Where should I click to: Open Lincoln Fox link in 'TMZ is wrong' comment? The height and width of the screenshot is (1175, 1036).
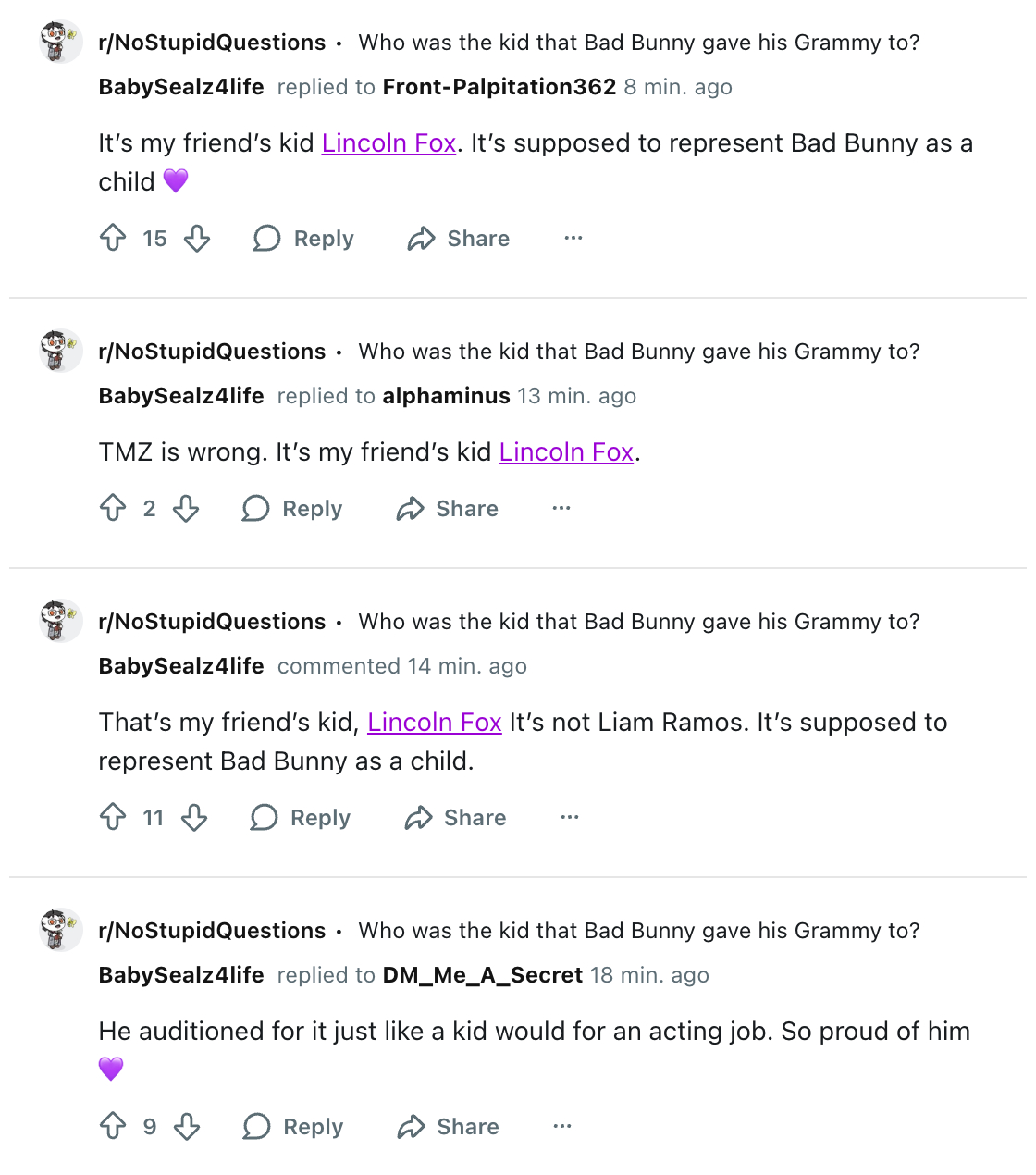click(x=566, y=452)
